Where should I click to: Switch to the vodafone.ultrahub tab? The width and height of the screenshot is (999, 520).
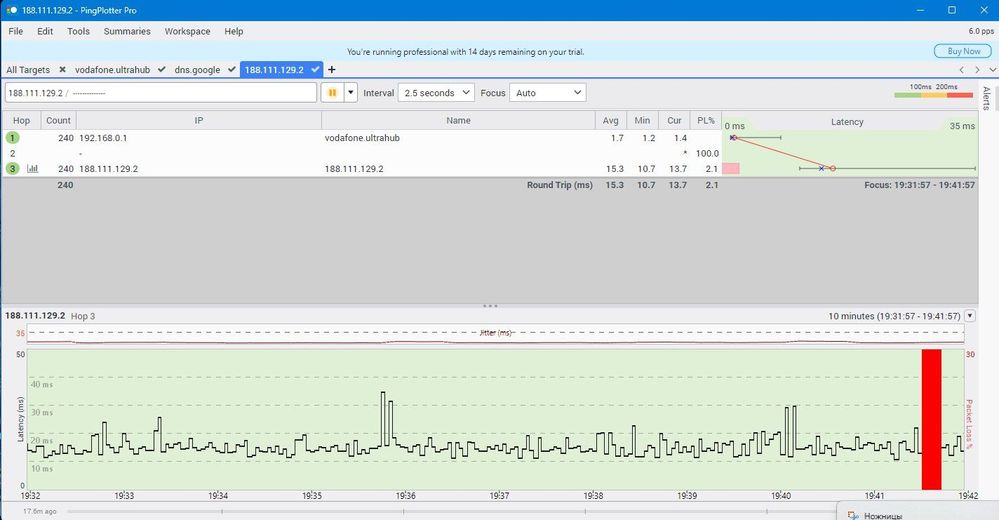click(x=113, y=69)
